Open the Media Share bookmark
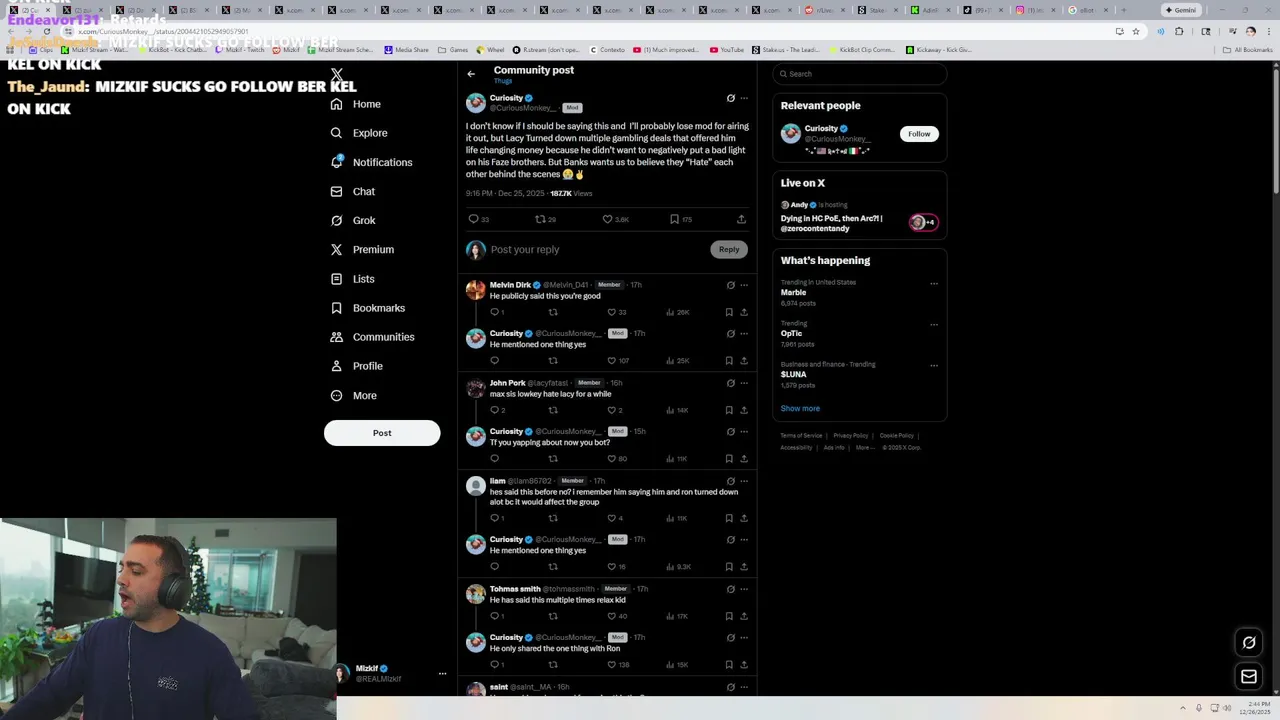 point(406,49)
